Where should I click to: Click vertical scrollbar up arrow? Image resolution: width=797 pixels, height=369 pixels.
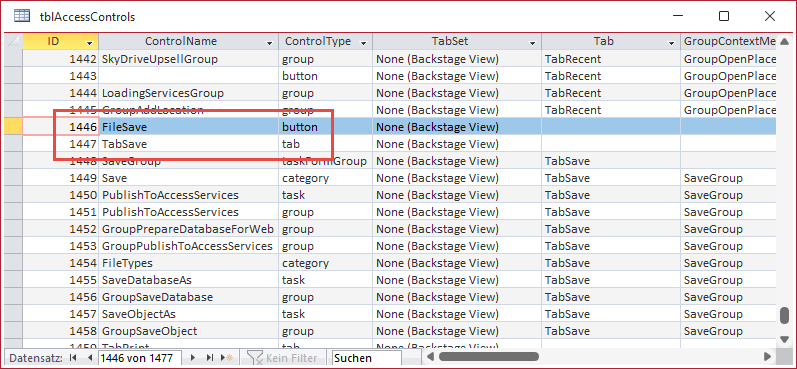pos(785,42)
